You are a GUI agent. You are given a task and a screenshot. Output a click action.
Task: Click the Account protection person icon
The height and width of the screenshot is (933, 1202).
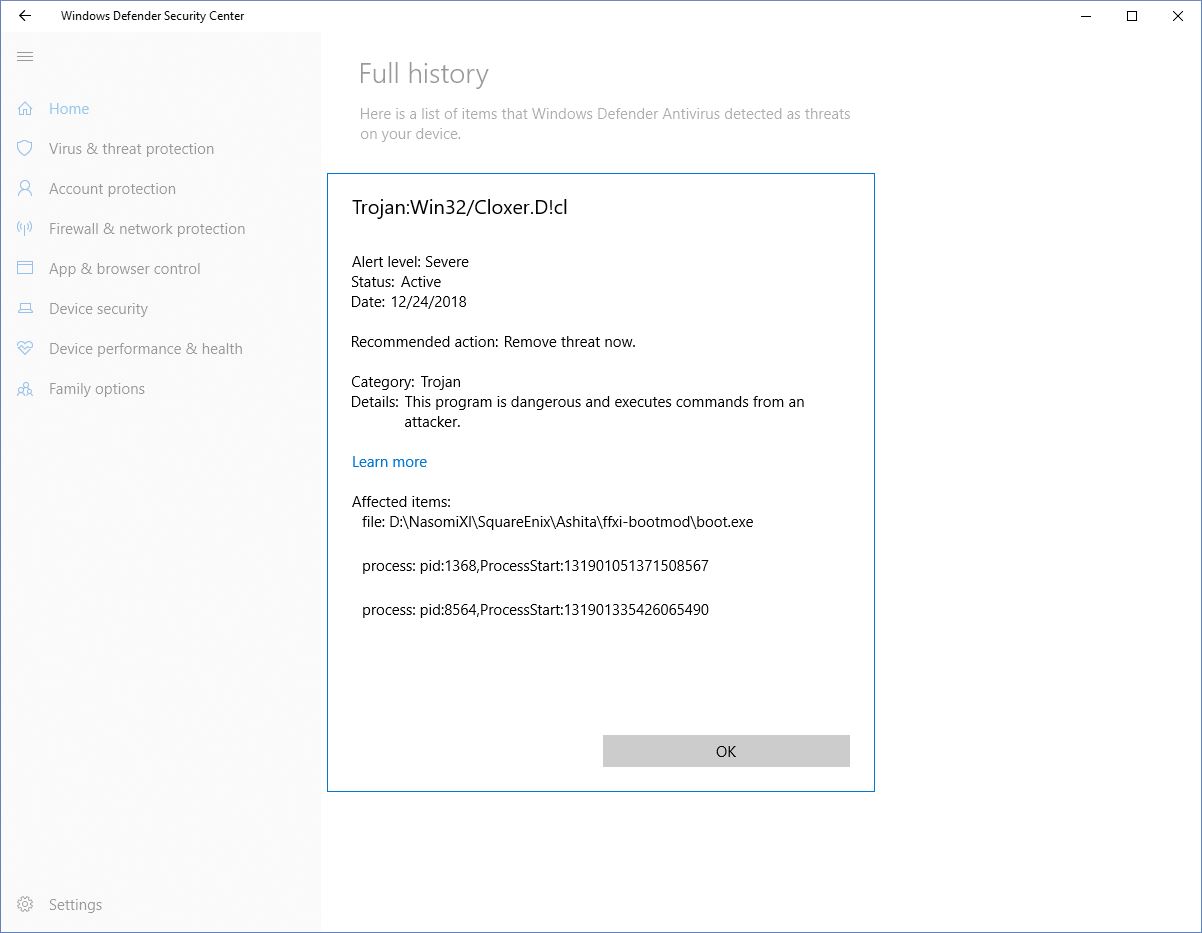click(25, 189)
